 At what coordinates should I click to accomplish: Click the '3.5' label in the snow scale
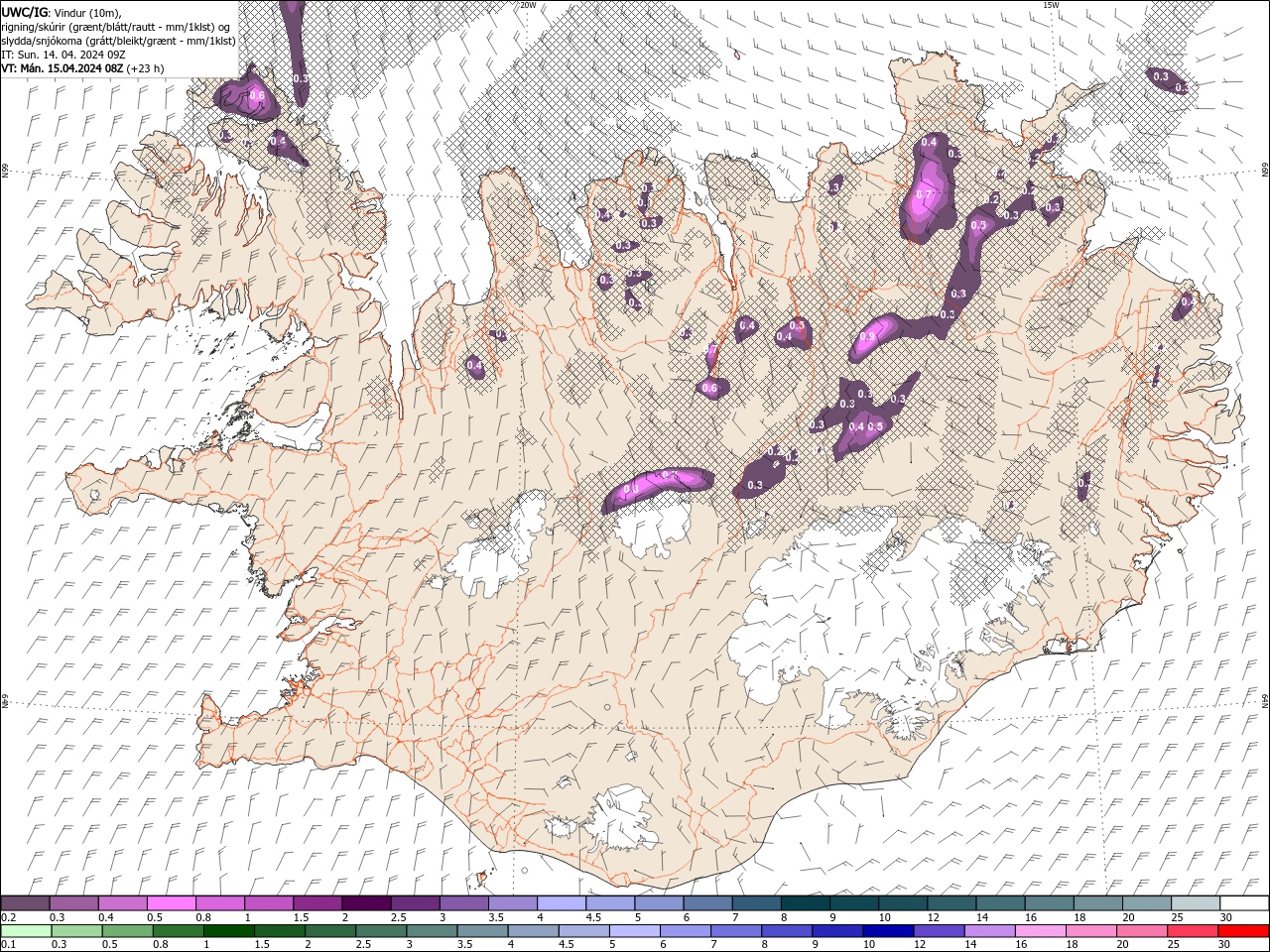pyautogui.click(x=496, y=917)
